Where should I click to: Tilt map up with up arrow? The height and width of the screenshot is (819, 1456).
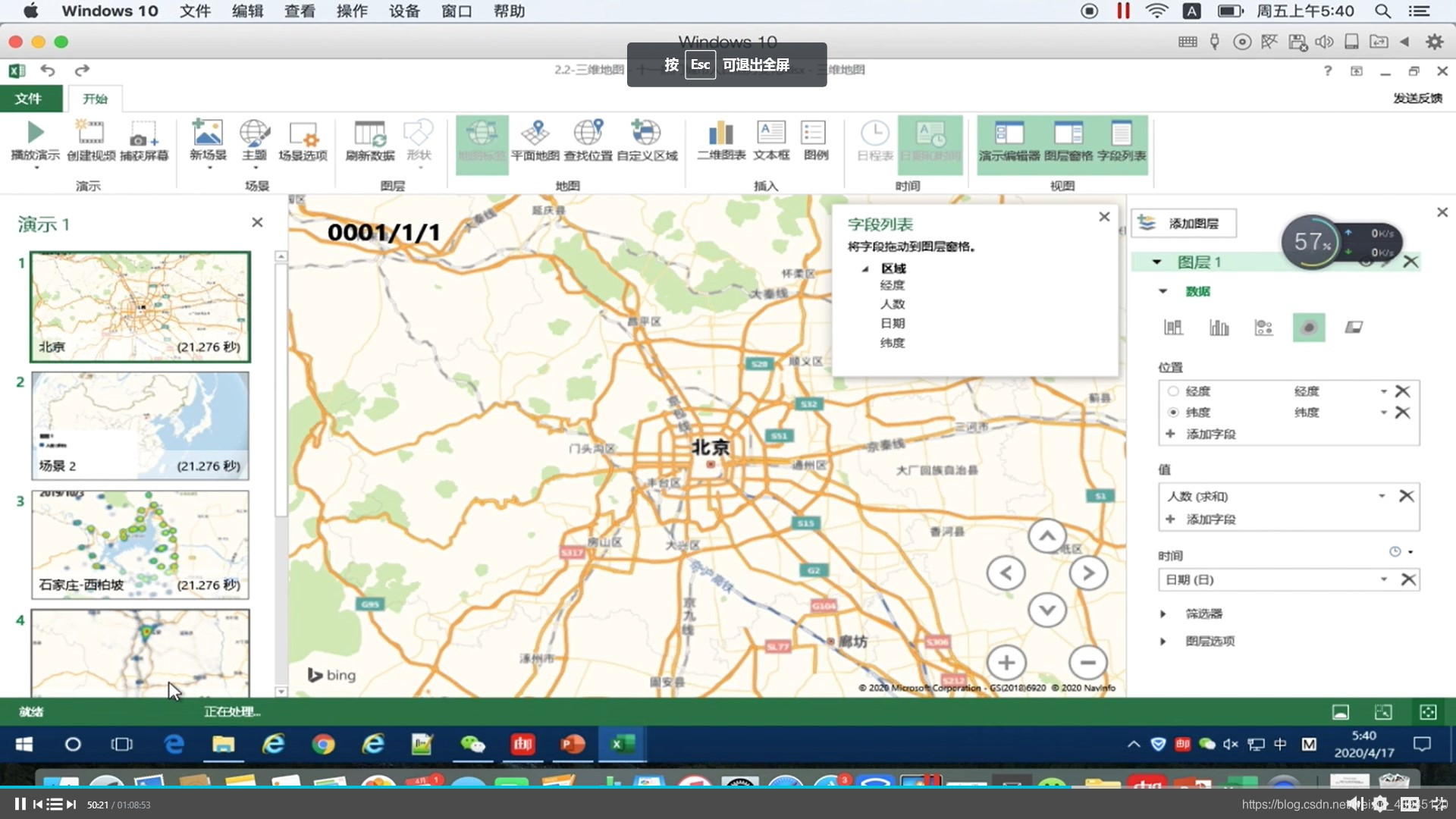pos(1046,536)
